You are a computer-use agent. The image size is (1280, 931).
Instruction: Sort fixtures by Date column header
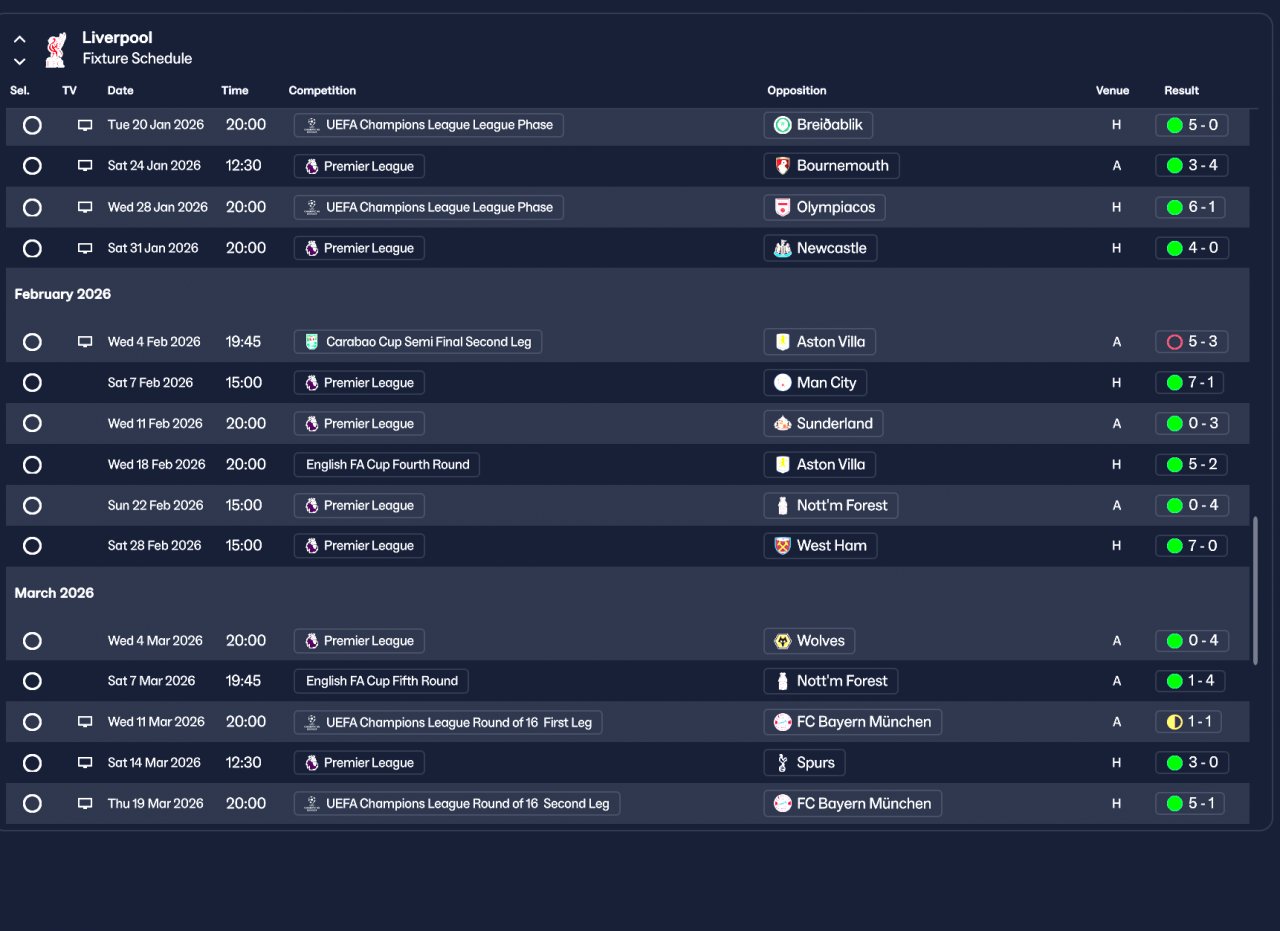click(120, 90)
